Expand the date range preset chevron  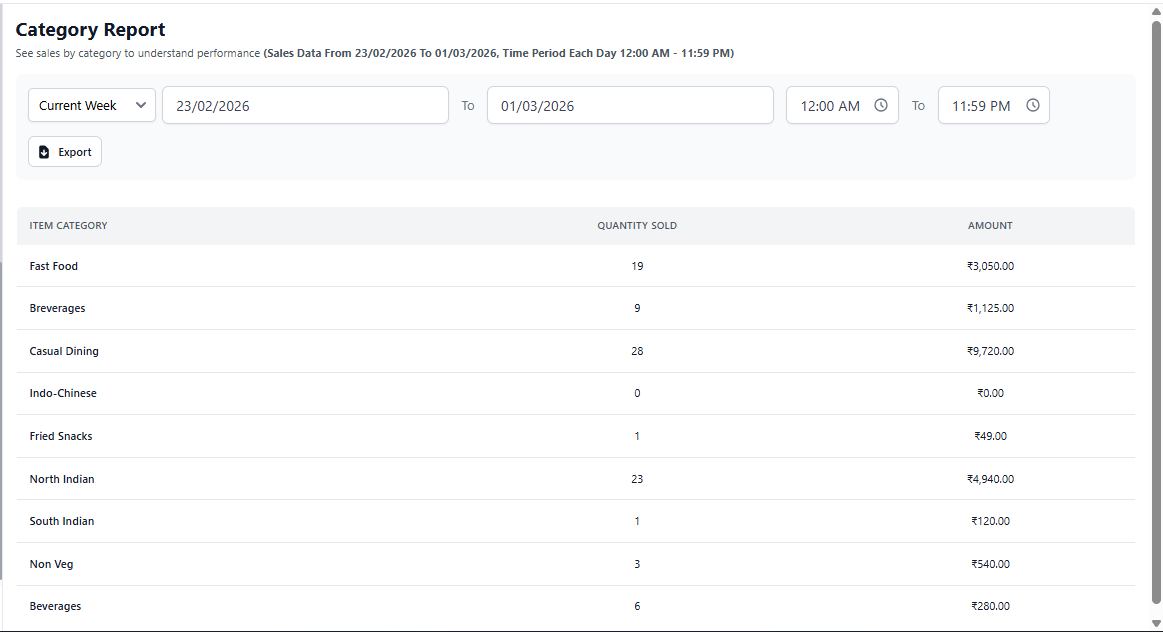click(x=141, y=105)
